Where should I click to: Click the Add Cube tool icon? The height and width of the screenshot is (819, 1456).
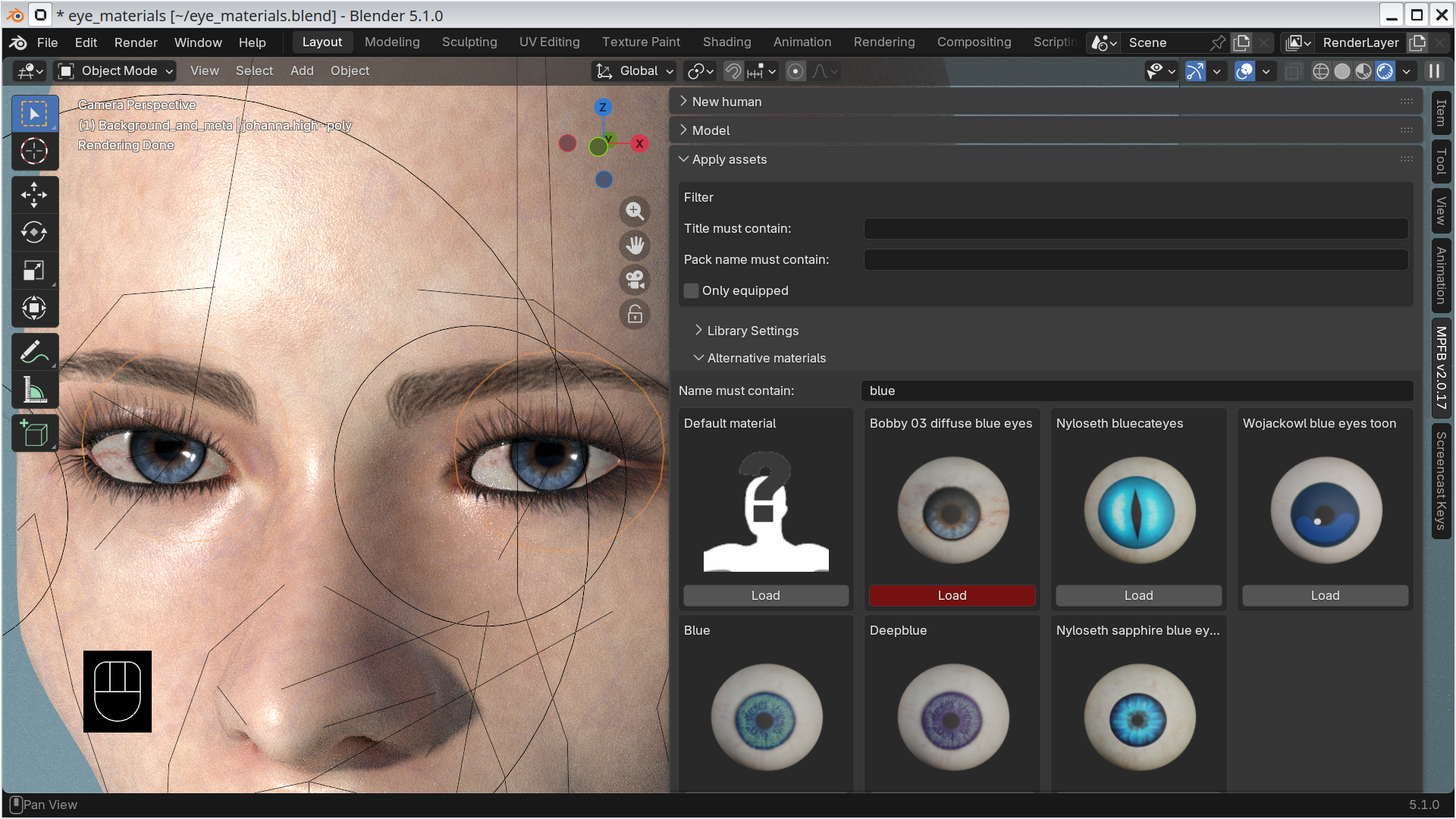click(x=34, y=434)
